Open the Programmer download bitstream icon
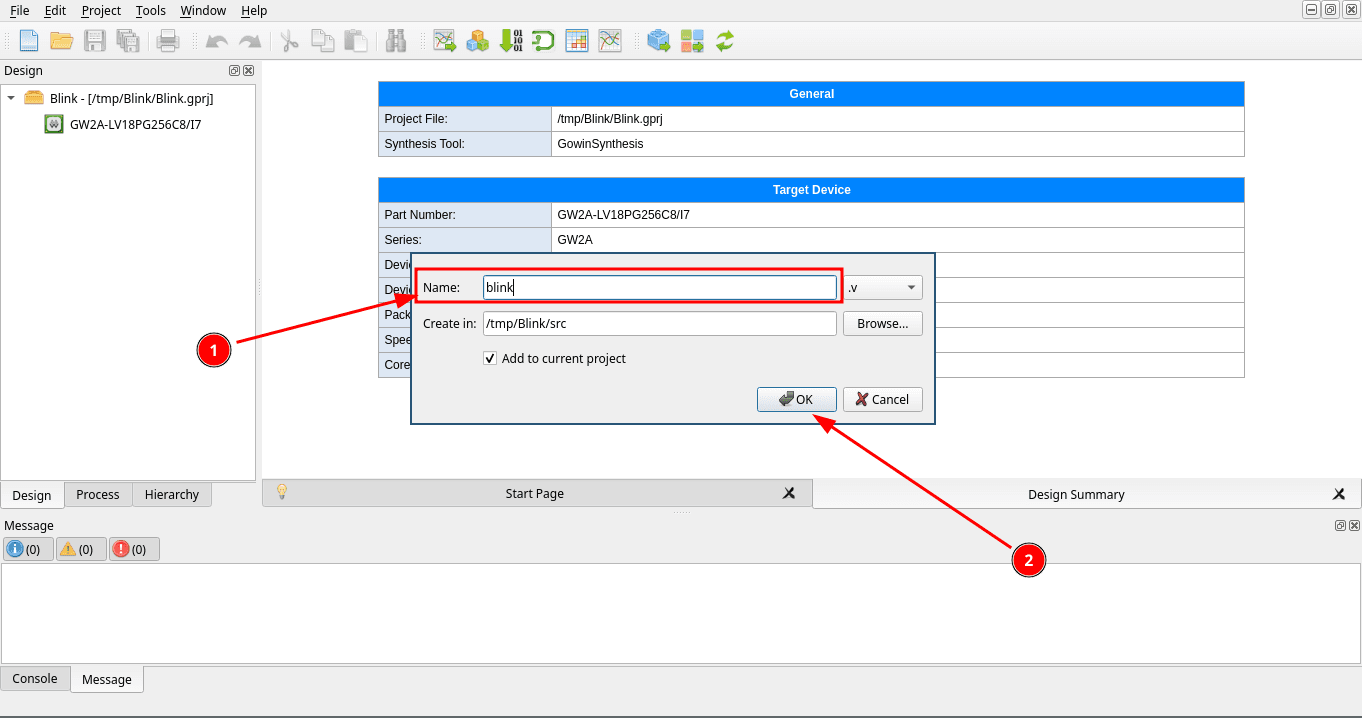This screenshot has height=718, width=1362. coord(511,41)
